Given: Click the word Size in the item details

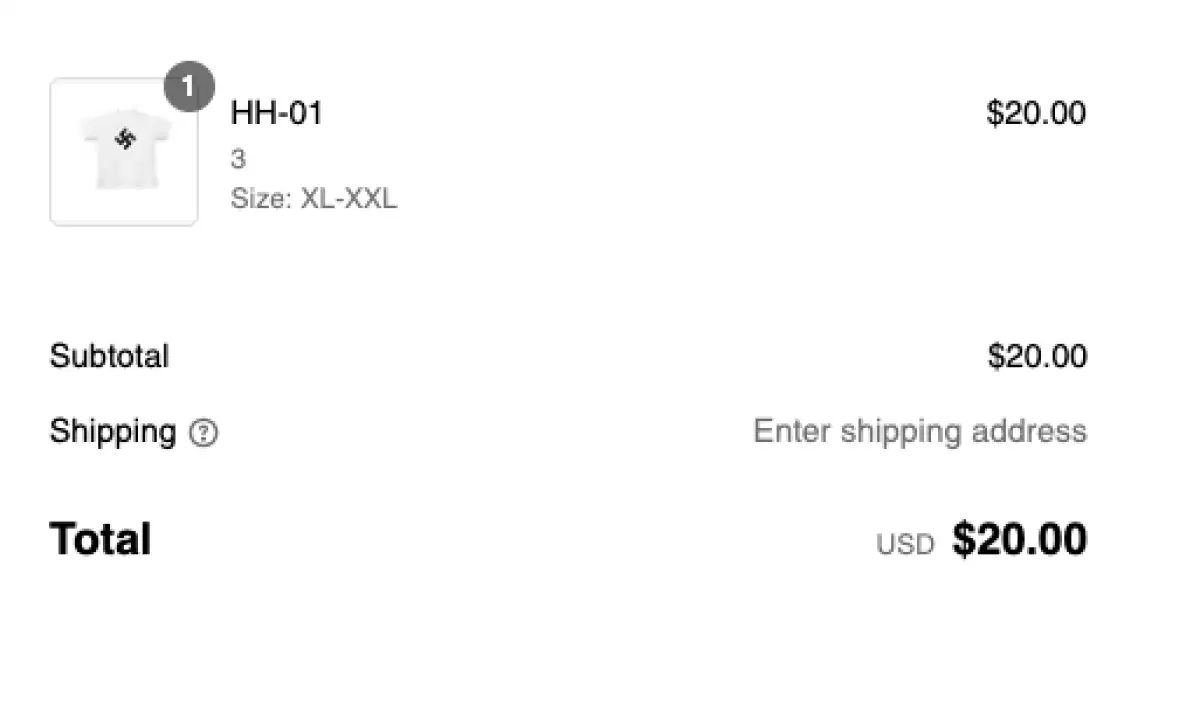Looking at the screenshot, I should coord(258,198).
